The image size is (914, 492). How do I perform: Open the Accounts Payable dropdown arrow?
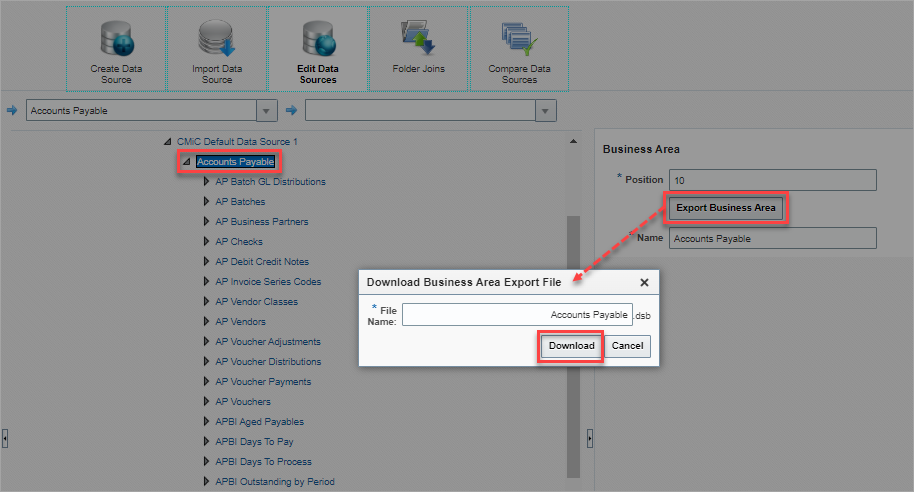click(x=267, y=111)
